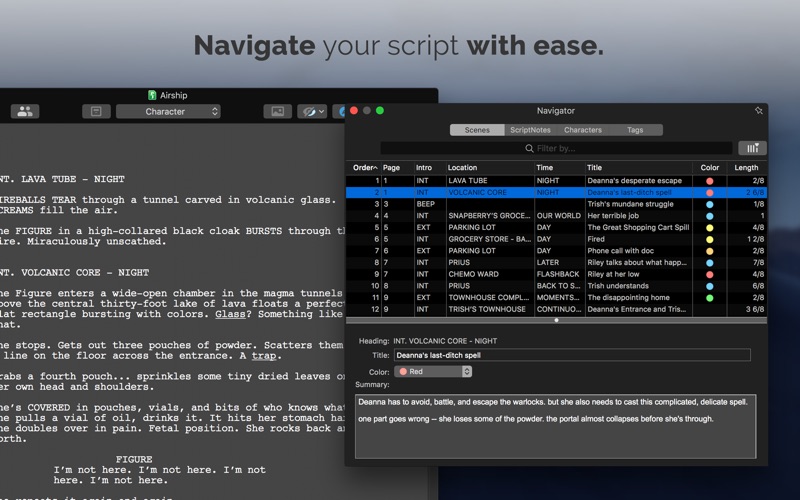
Task: Click the search magnifier icon in filter
Action: (529, 148)
